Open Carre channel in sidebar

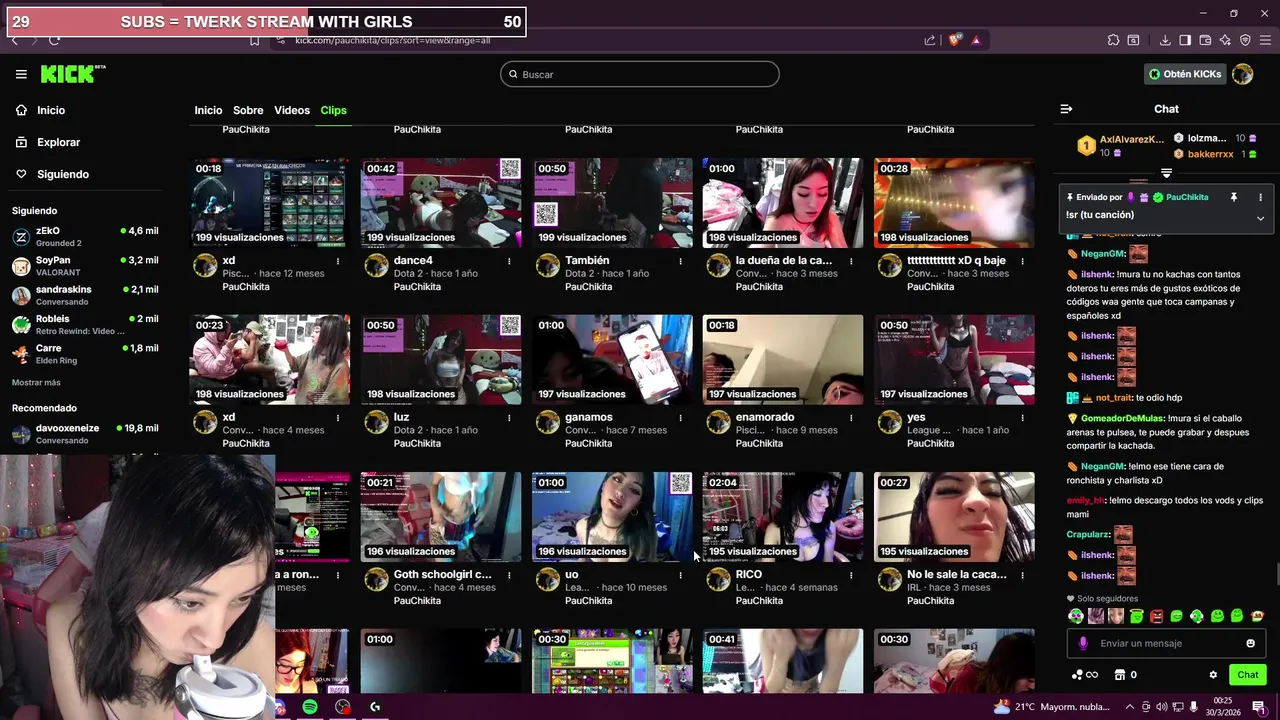click(85, 354)
